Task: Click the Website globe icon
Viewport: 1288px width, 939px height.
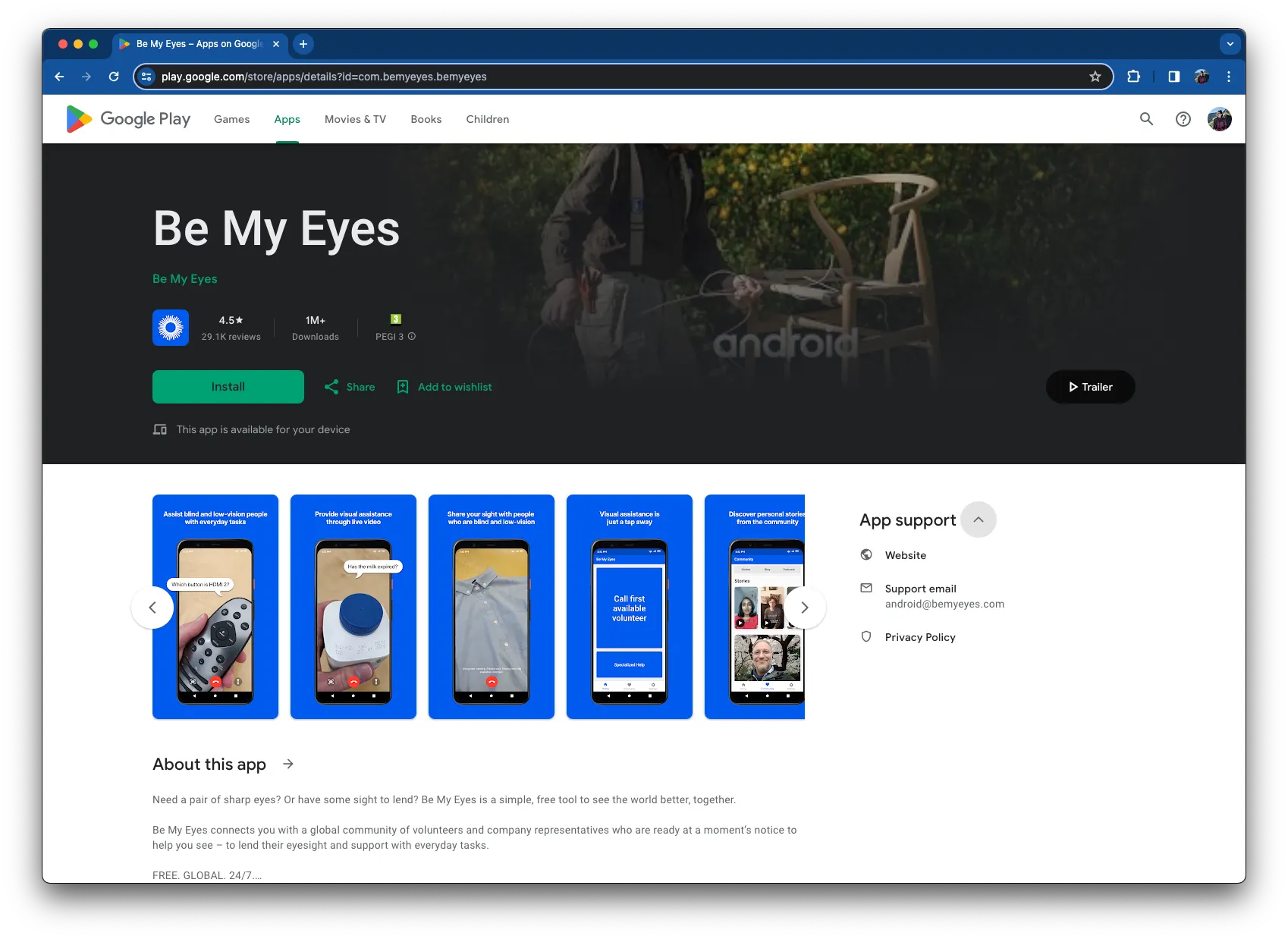Action: (866, 554)
